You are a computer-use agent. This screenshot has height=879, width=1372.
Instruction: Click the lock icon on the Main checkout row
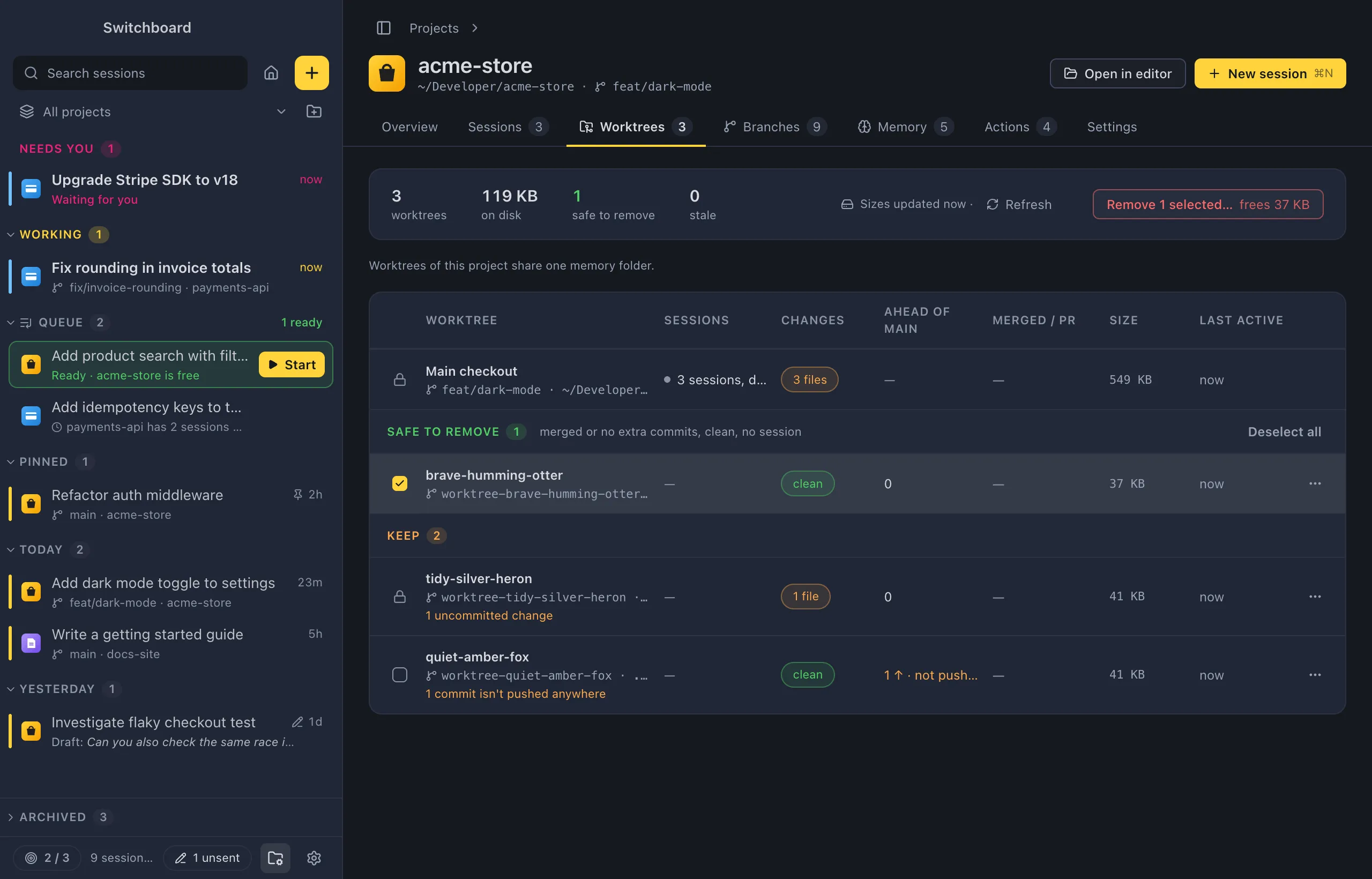point(400,379)
